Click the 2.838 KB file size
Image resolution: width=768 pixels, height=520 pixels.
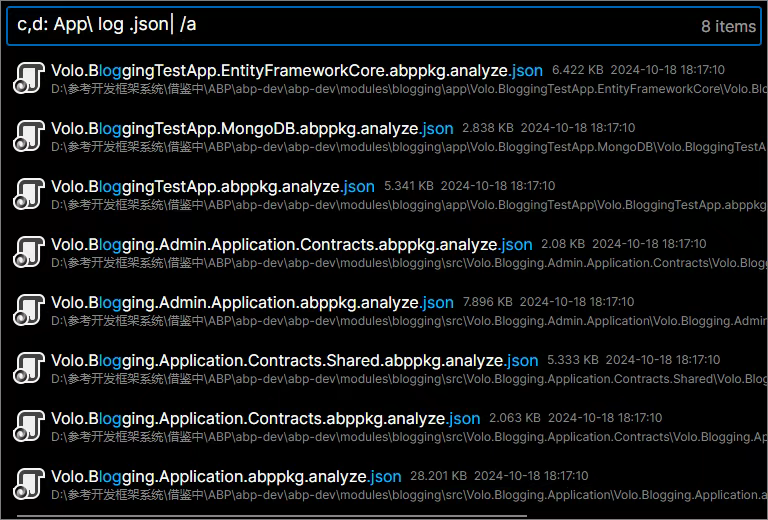[488, 128]
